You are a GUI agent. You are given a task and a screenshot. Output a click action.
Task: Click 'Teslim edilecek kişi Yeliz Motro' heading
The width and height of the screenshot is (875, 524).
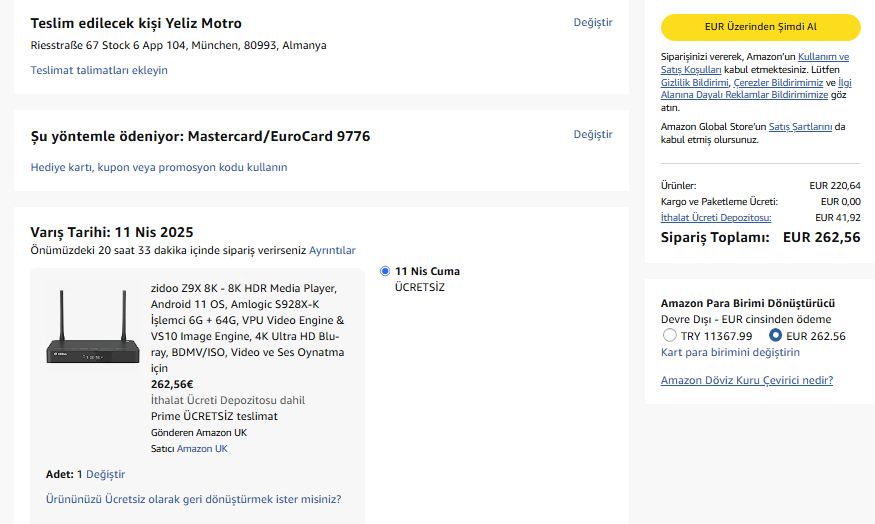pyautogui.click(x=136, y=23)
